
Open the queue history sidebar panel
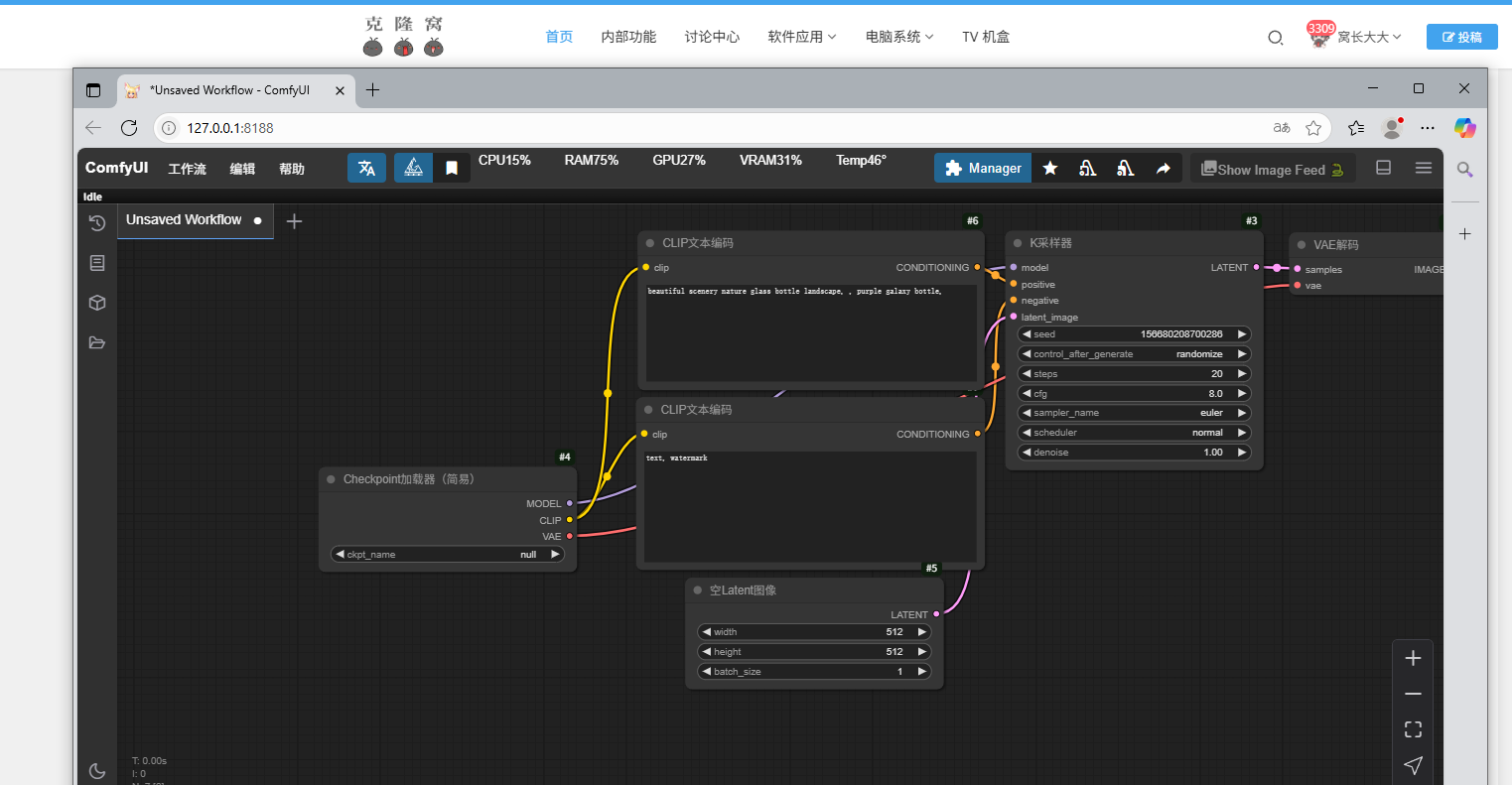[96, 223]
